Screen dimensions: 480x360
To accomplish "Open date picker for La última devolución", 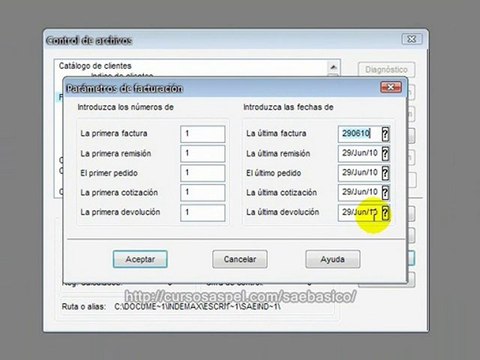I will [x=385, y=212].
